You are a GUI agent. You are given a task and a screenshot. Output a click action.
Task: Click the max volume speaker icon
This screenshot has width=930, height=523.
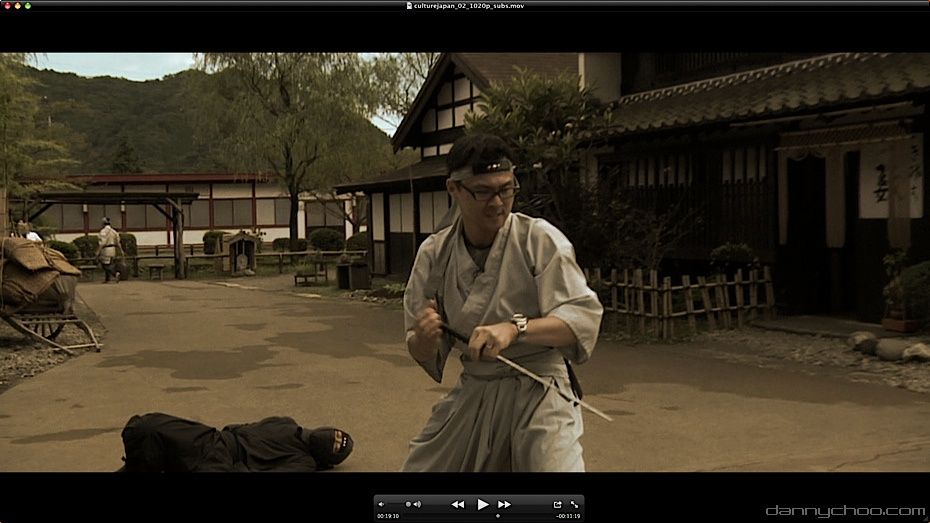pos(417,504)
